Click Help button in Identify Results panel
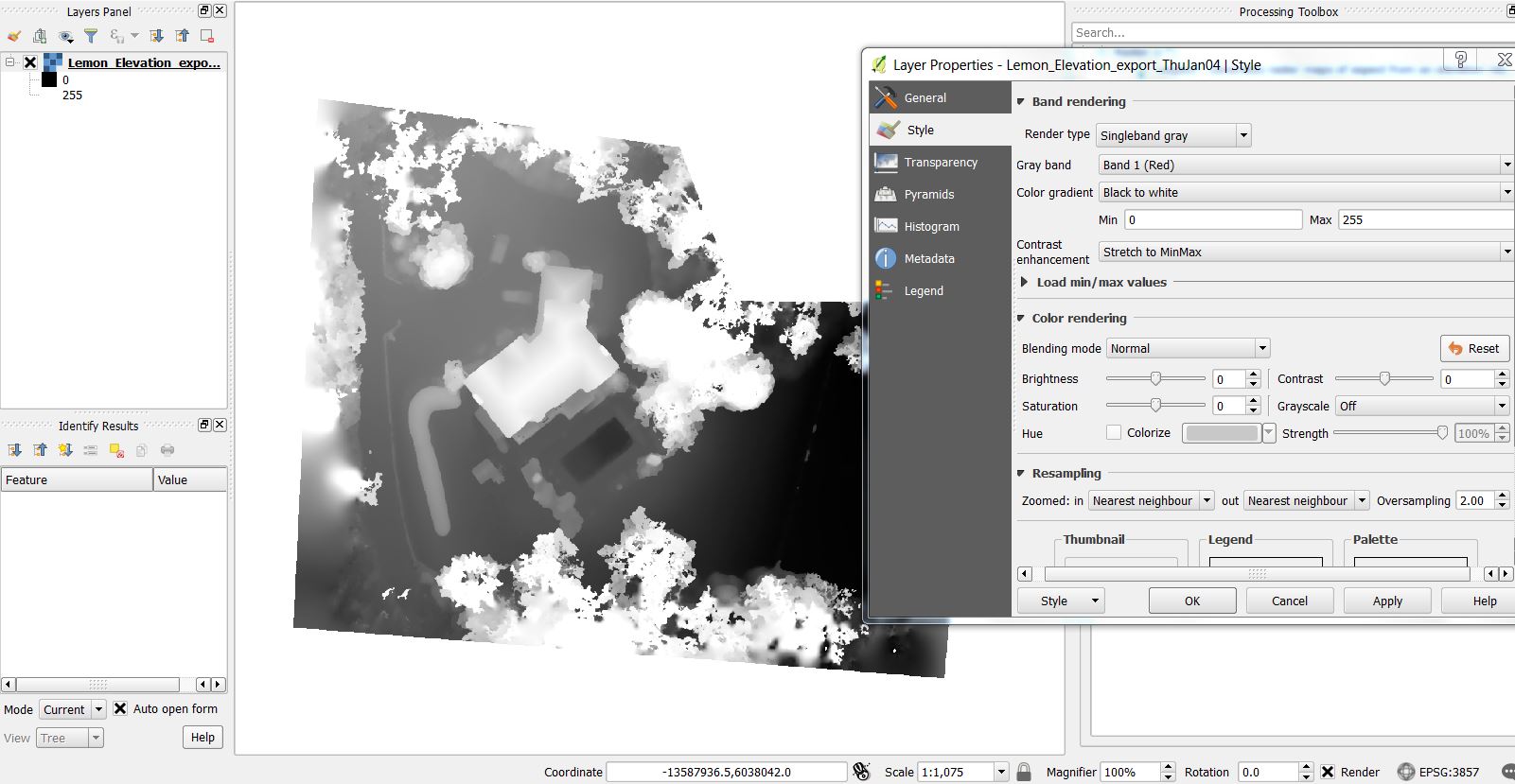The height and width of the screenshot is (784, 1515). click(203, 738)
